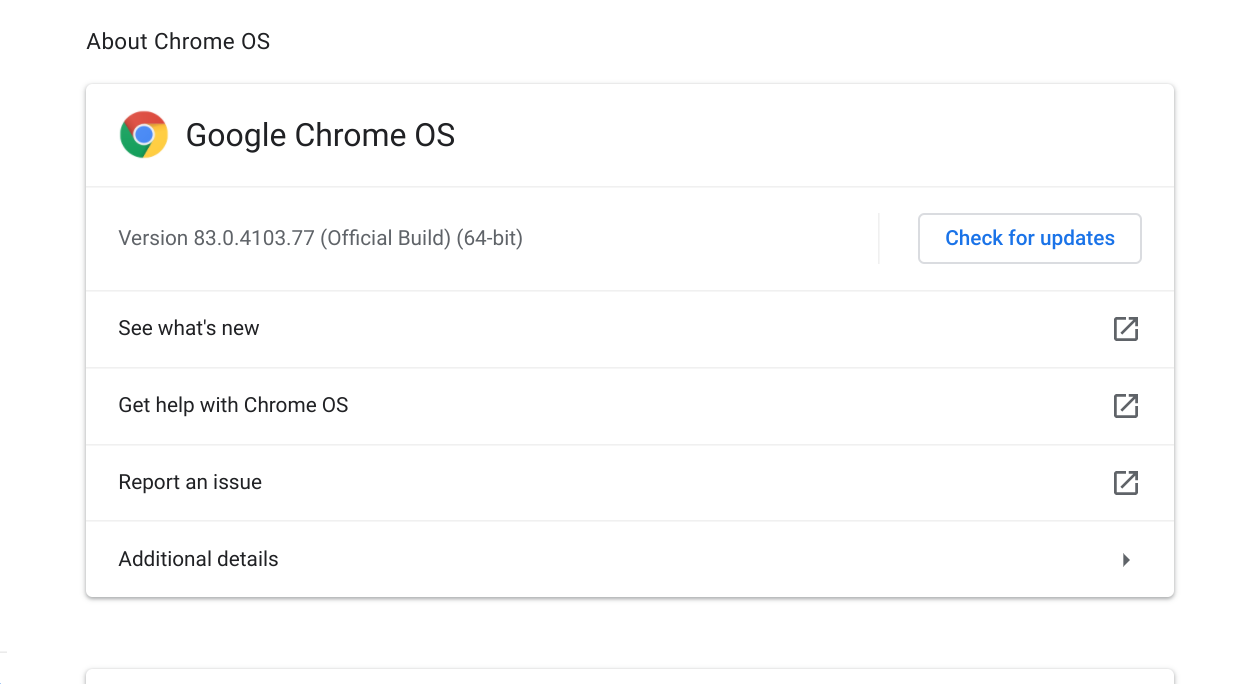Click the (Official Build) text in version line
Screen dimensions: 1238x684
point(386,238)
